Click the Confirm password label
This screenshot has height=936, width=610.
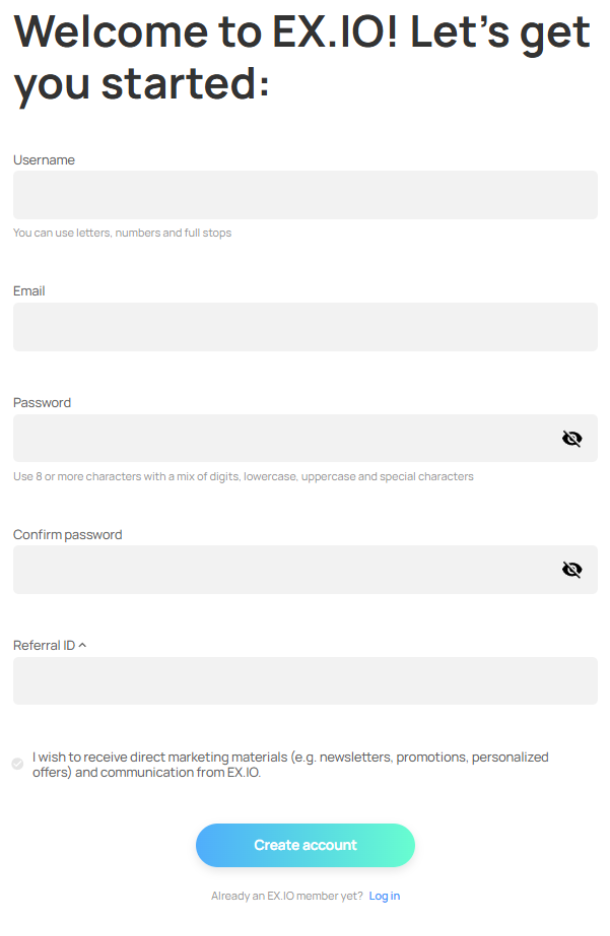click(67, 535)
